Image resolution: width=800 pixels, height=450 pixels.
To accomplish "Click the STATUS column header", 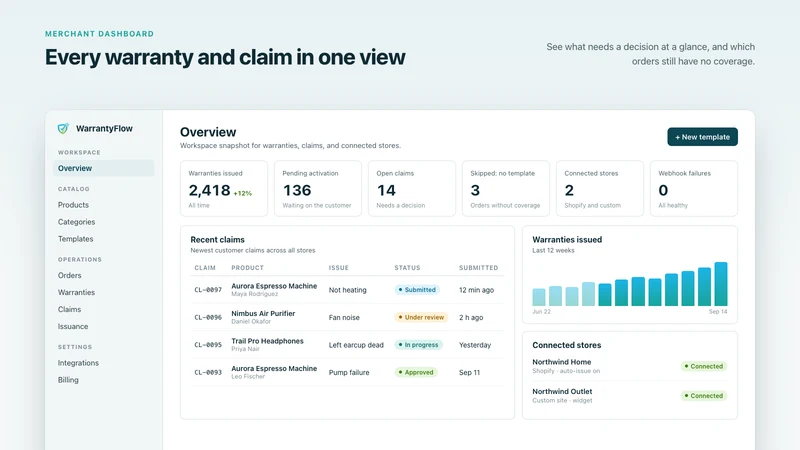I will point(407,268).
